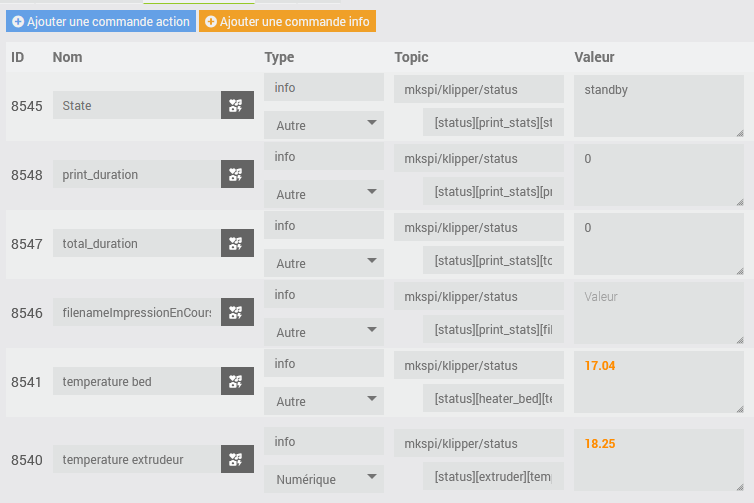The height and width of the screenshot is (503, 754).
Task: Click the icon button beside total_duration name
Action: pos(237,243)
